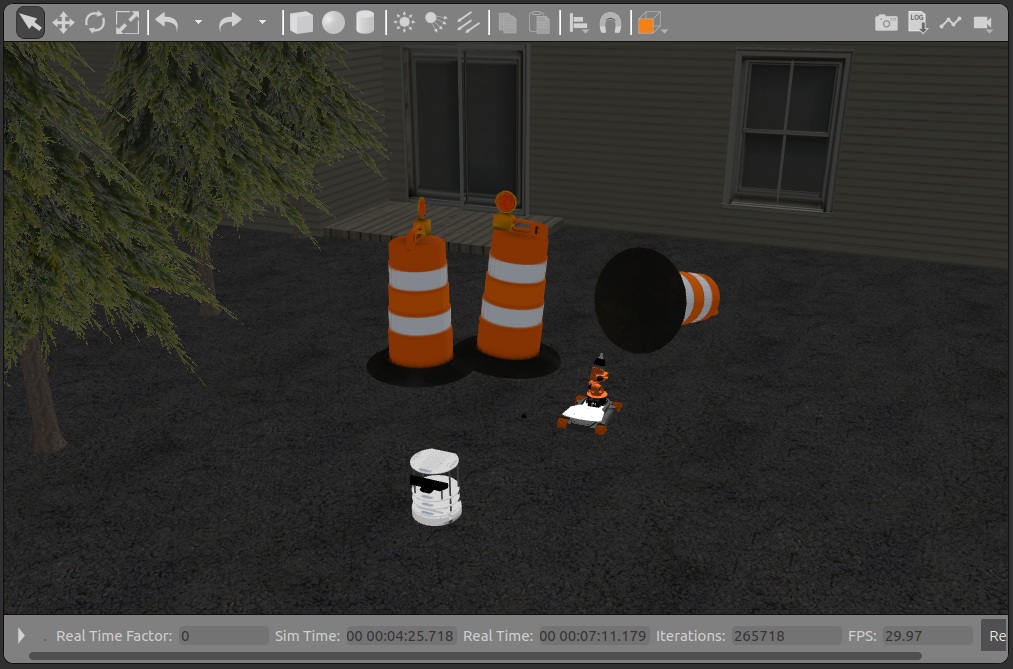Insert a cylinder shape

tap(366, 22)
